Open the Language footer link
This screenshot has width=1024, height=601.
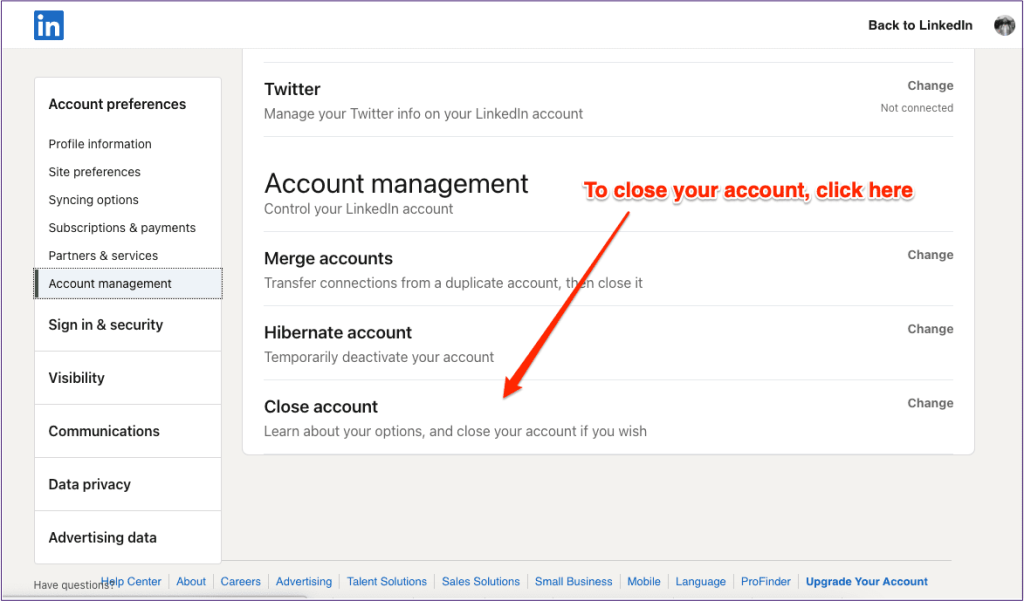(700, 581)
